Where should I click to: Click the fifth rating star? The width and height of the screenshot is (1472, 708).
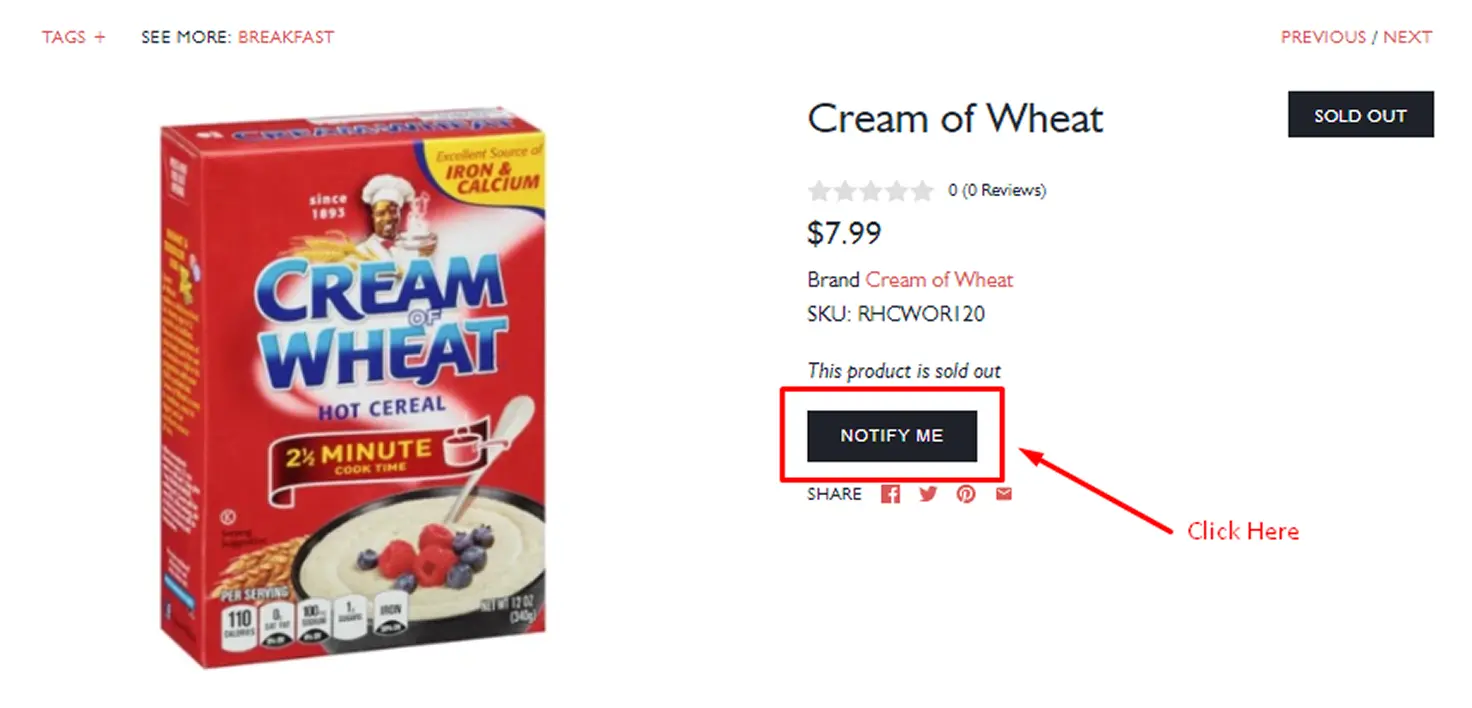click(x=923, y=190)
